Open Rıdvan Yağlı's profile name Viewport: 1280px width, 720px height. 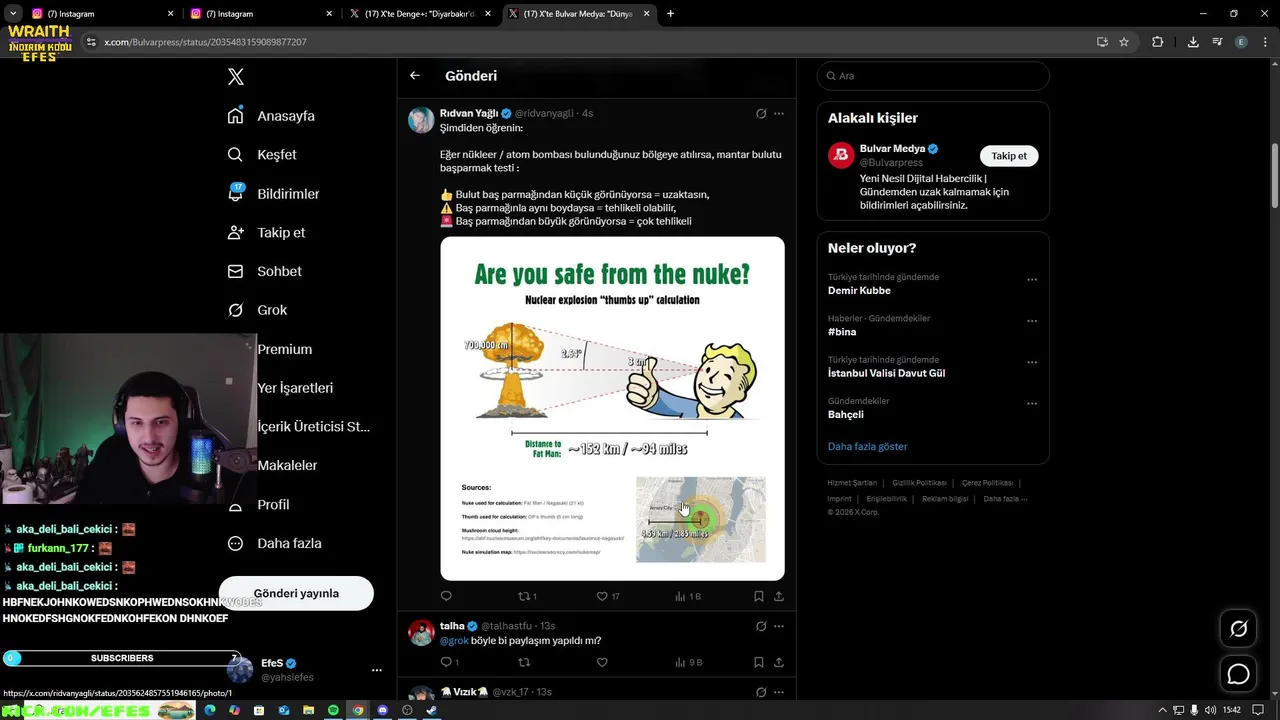[468, 114]
